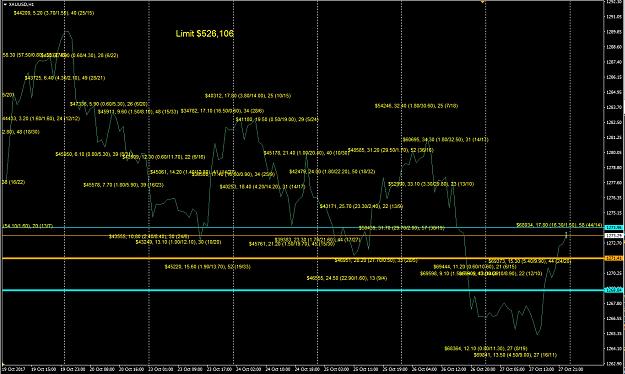The image size is (625, 374).
Task: Click the '23 Oct 17:00' time axis label
Action: pyautogui.click(x=219, y=370)
